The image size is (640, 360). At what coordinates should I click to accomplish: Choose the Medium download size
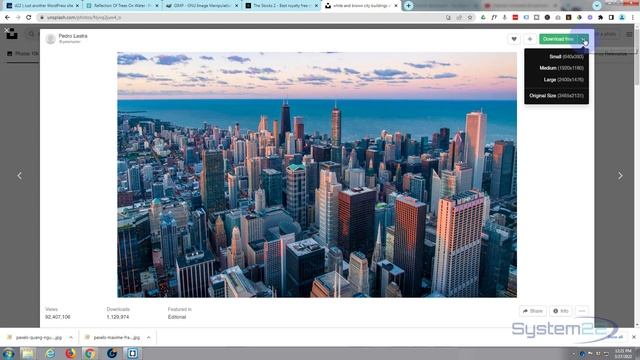coord(561,68)
